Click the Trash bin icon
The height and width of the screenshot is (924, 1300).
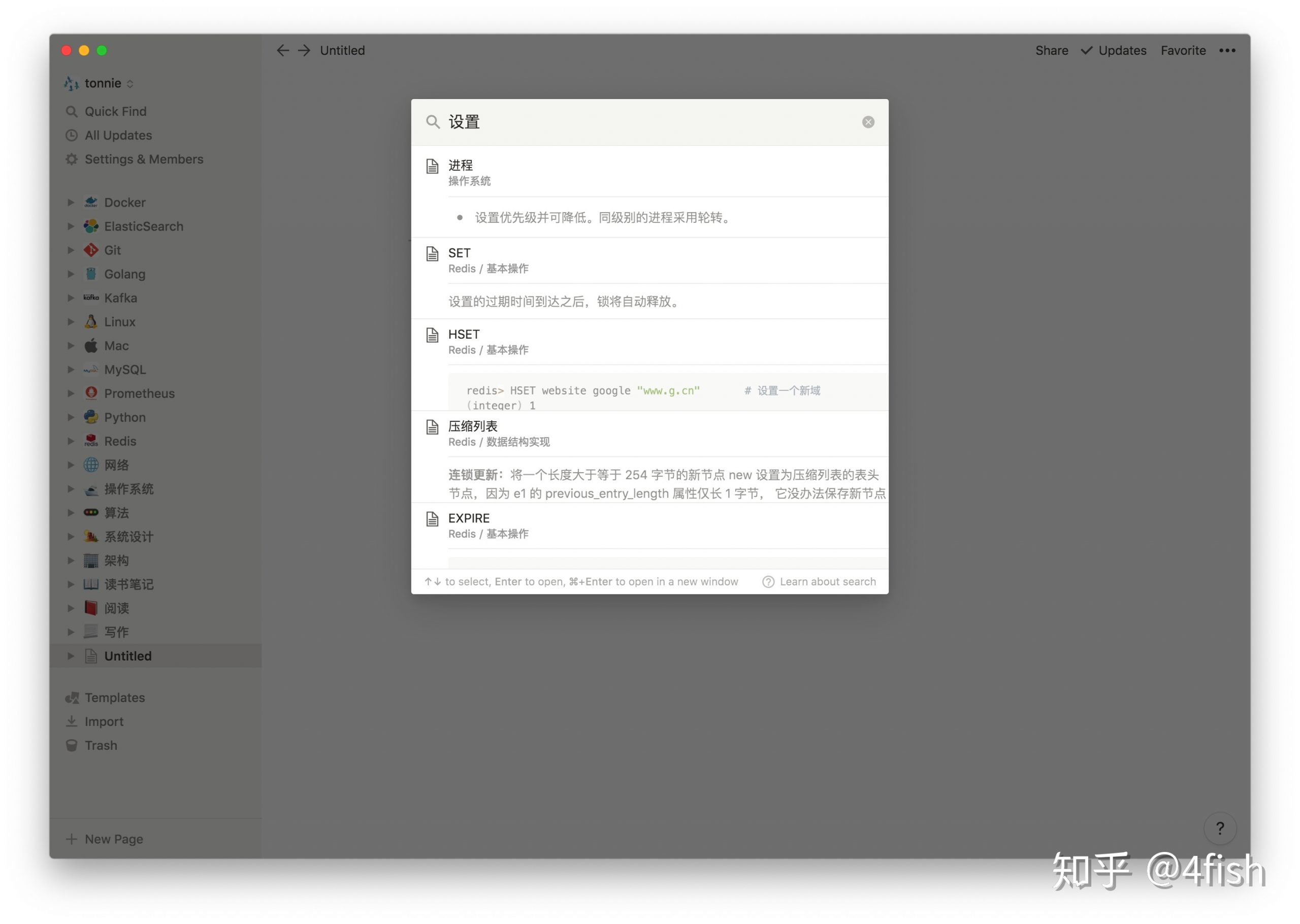pyautogui.click(x=71, y=745)
